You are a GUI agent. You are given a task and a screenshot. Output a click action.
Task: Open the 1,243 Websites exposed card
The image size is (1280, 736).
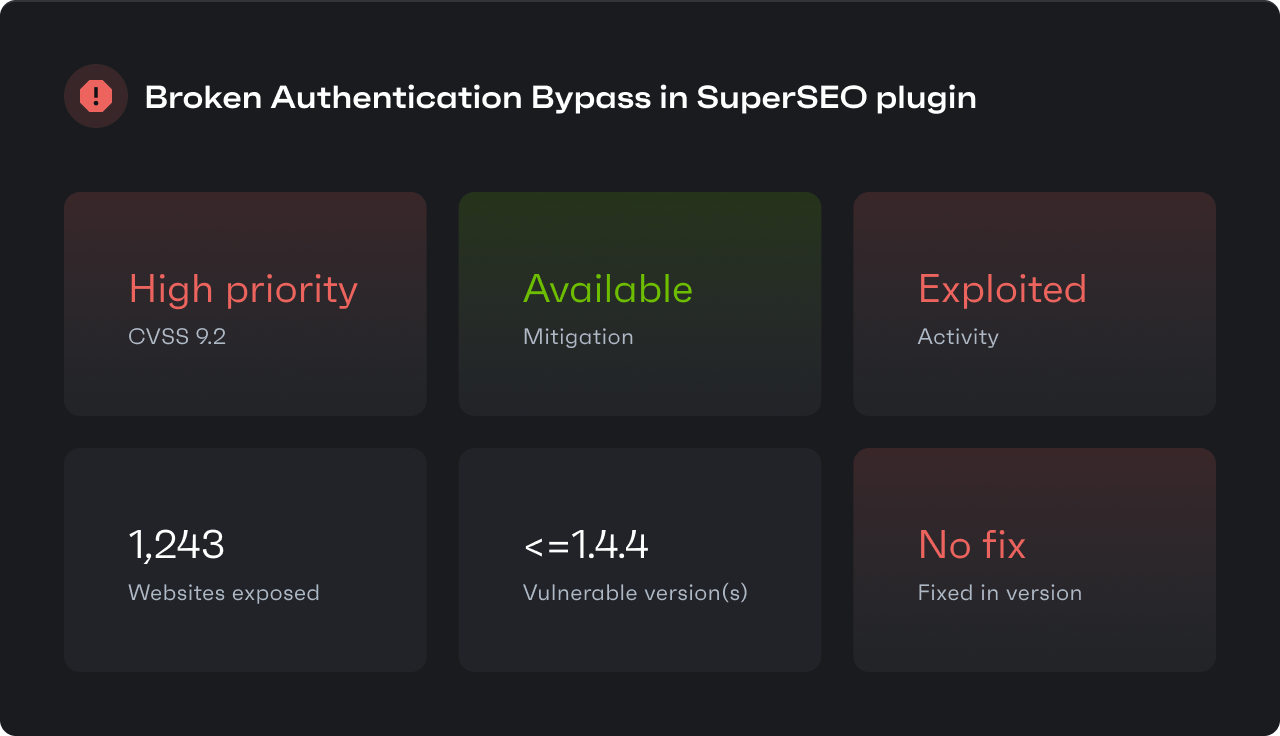coord(245,560)
